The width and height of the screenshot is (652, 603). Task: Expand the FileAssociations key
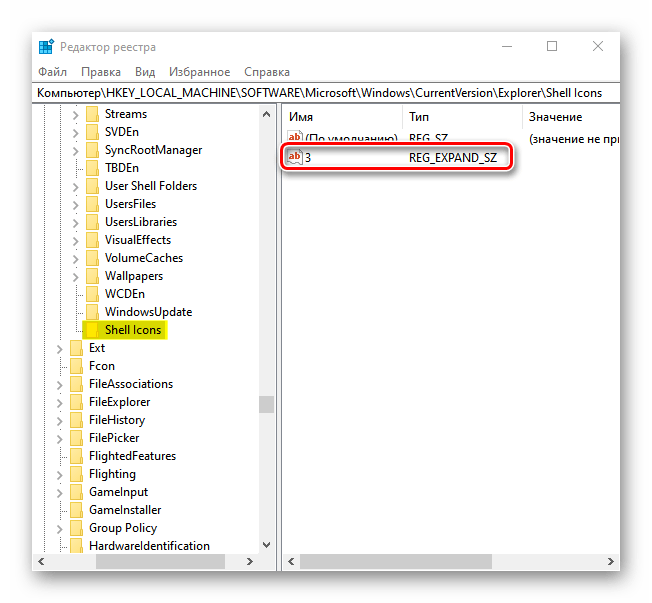point(59,385)
